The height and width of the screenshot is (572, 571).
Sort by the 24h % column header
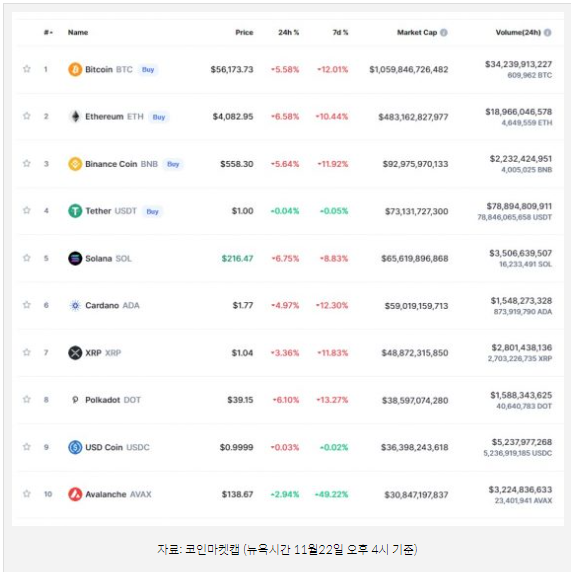click(x=289, y=32)
